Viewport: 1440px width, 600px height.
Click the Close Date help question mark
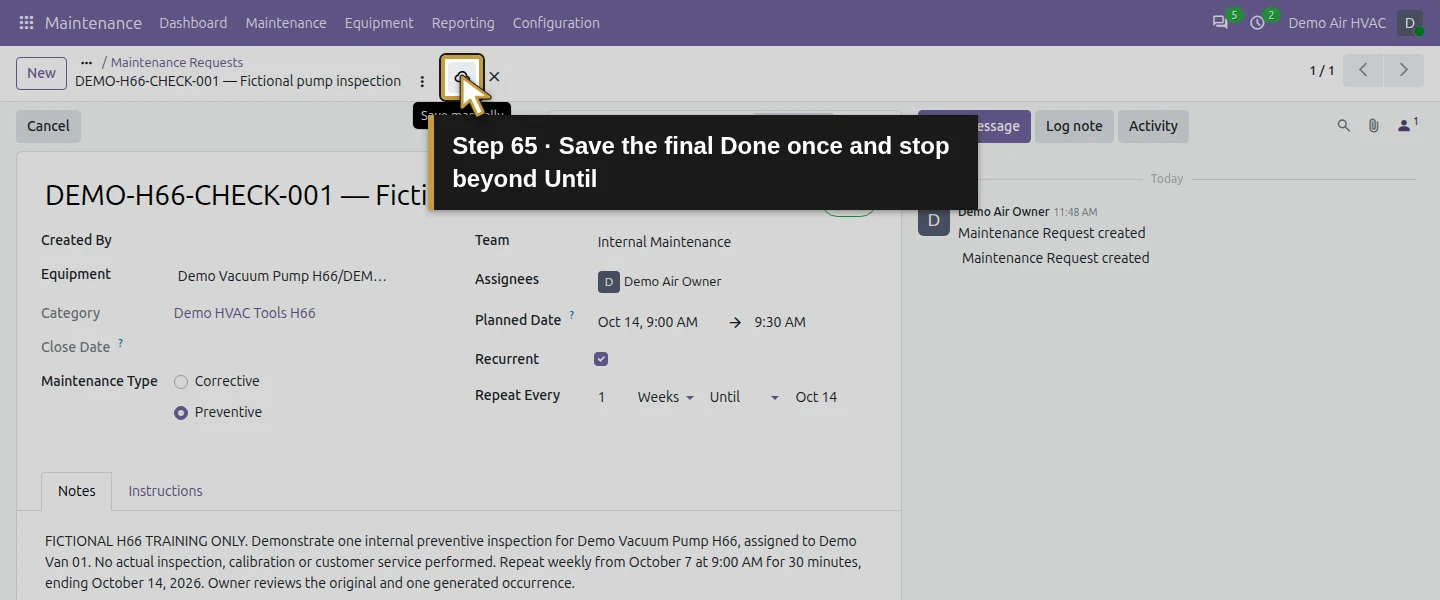(x=121, y=343)
